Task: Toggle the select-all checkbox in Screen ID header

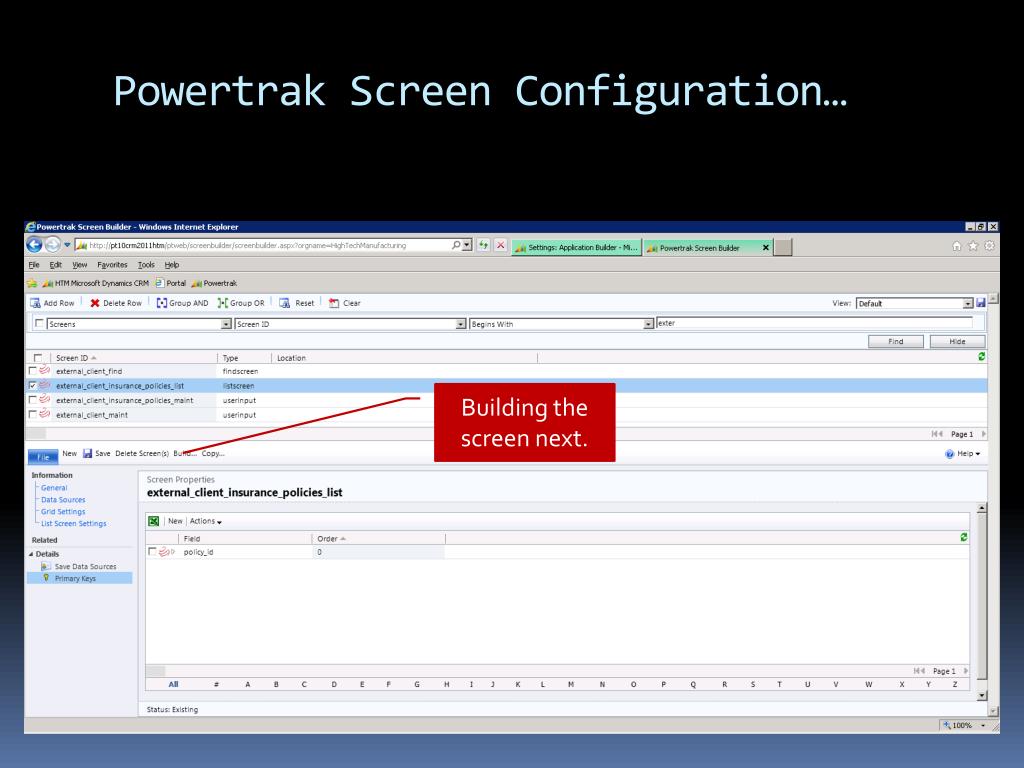Action: coord(38,358)
